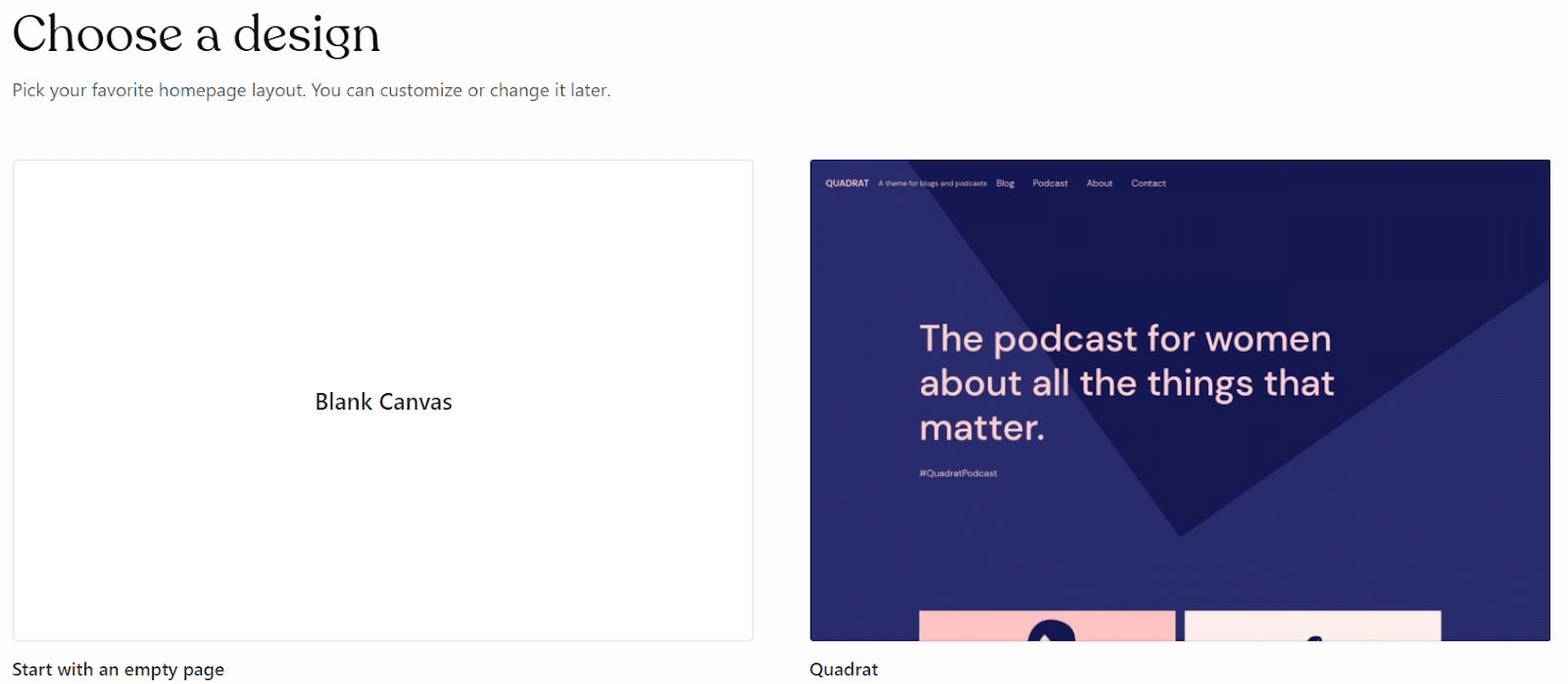Open Podcast in the Quadrat preview menu
This screenshot has width=1568, height=684.
pyautogui.click(x=1050, y=183)
